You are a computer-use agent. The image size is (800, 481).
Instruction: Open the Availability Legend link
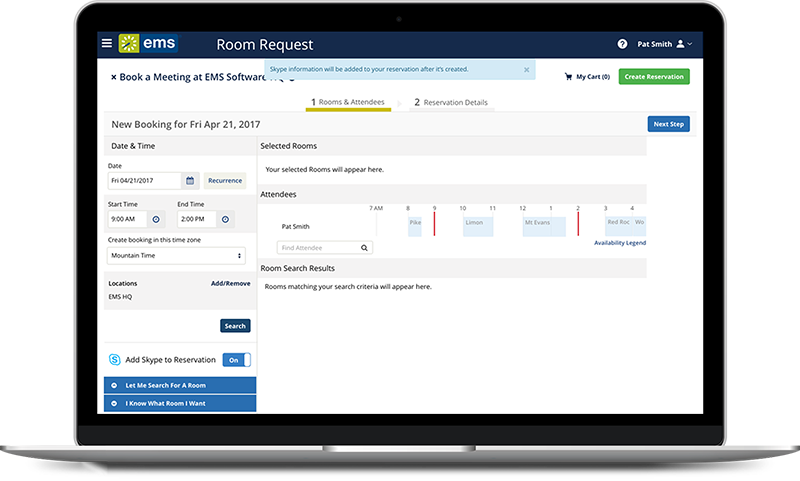tap(620, 243)
